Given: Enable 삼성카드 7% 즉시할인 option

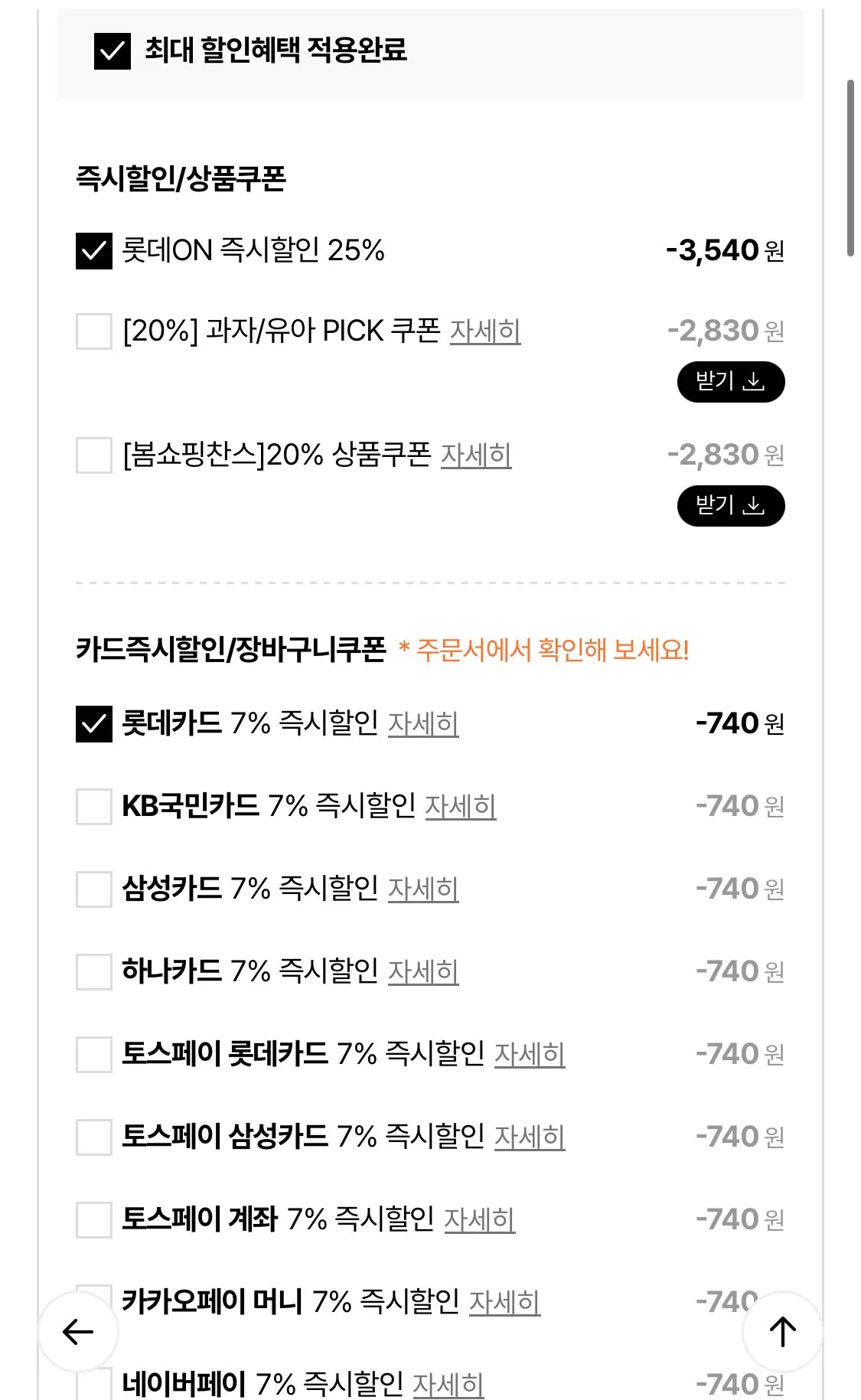Looking at the screenshot, I should point(94,889).
